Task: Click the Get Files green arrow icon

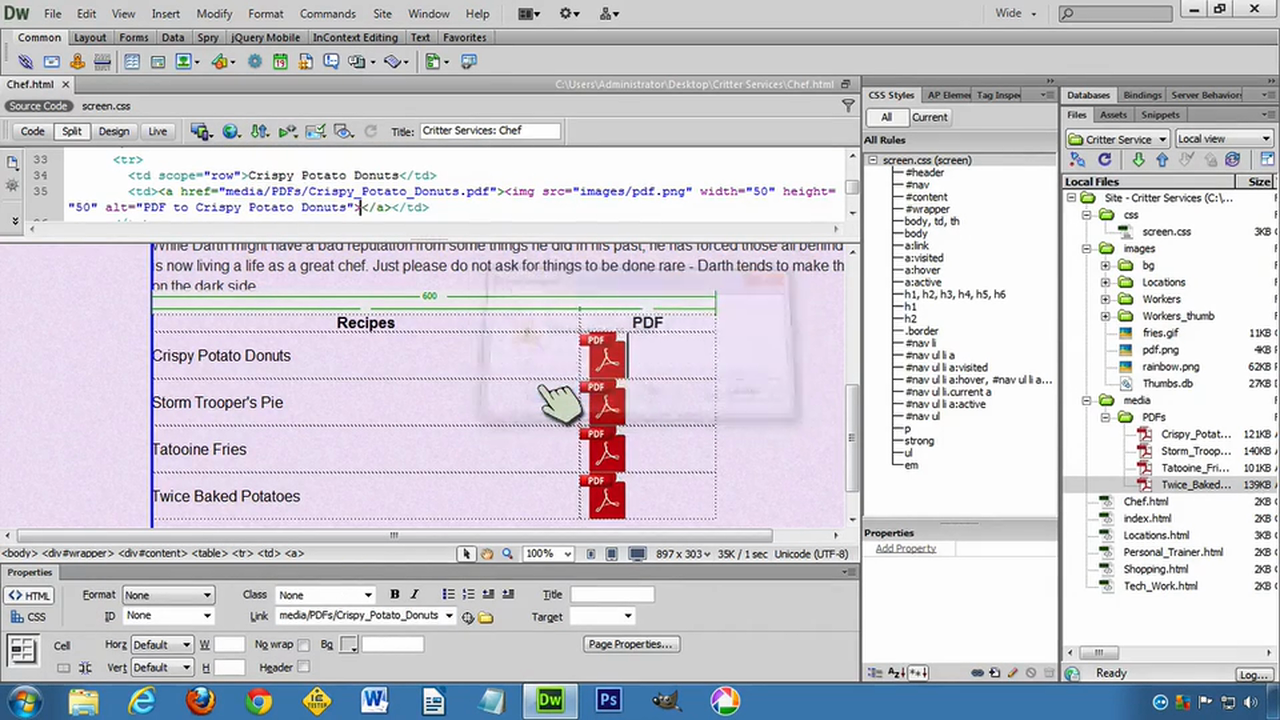Action: (1138, 160)
